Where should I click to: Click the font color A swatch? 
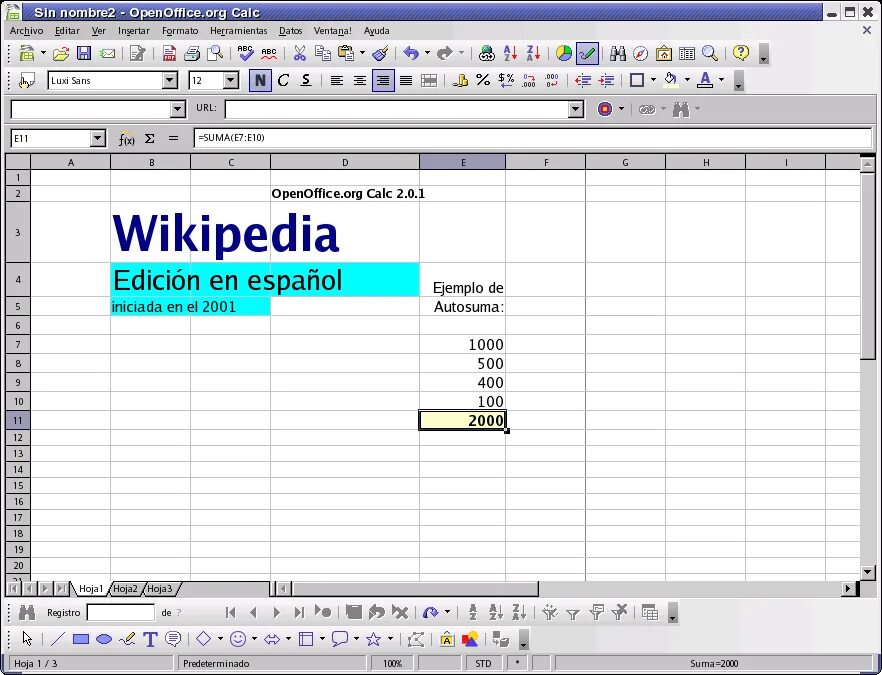[705, 80]
